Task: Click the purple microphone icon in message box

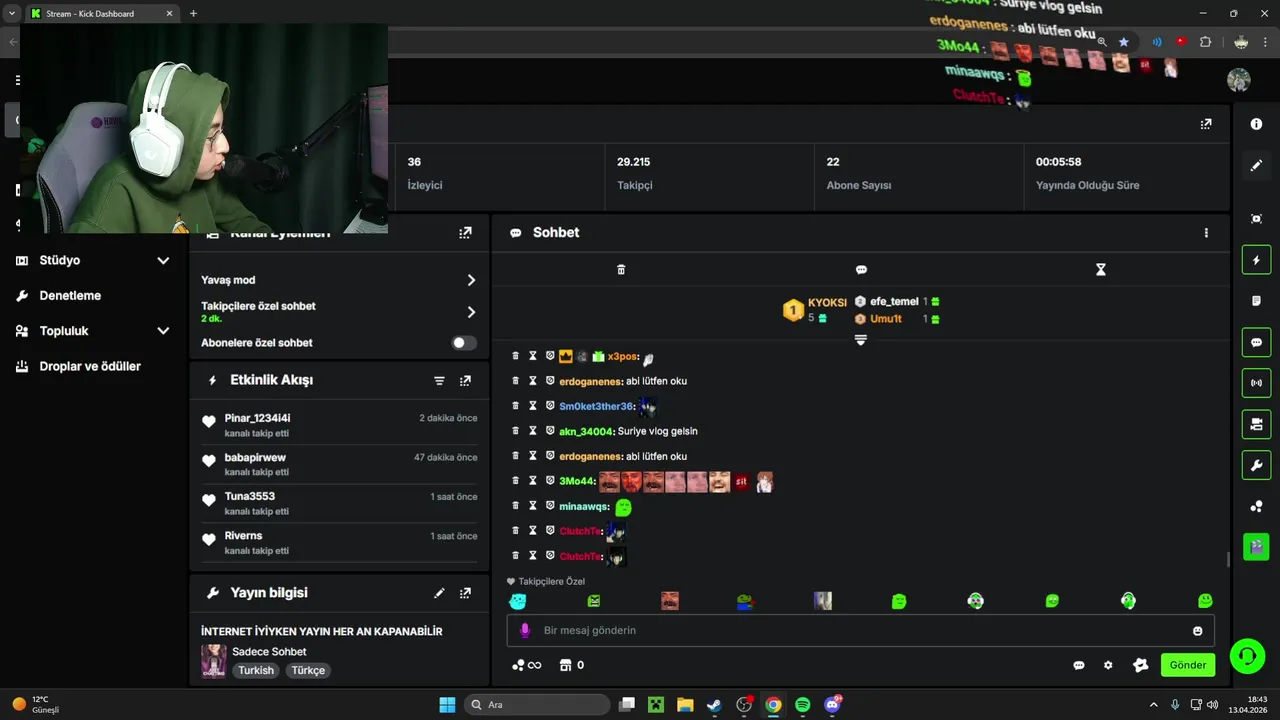Action: point(524,631)
